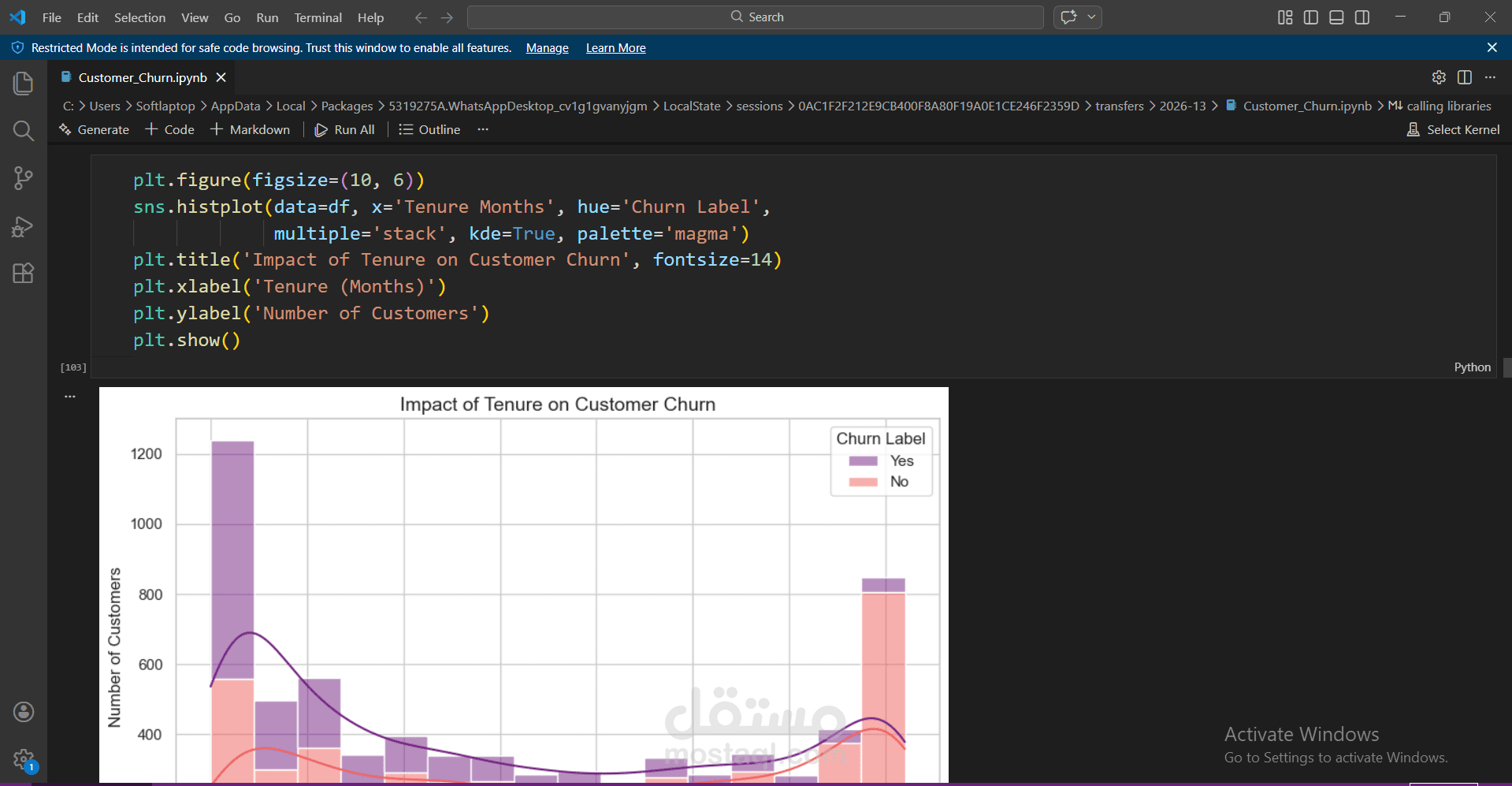Viewport: 1512px width, 786px height.
Task: Go back with the left arrow
Action: point(422,17)
